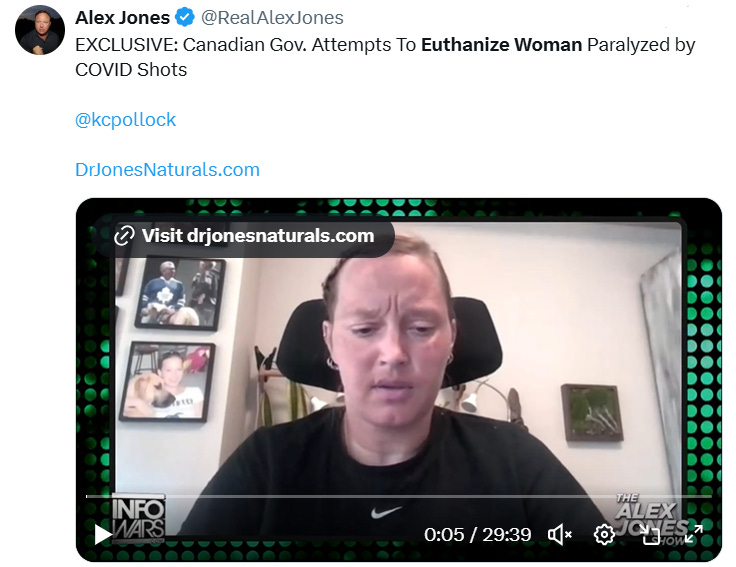736x567 pixels.
Task: Click the center of the video frame
Action: [x=399, y=380]
